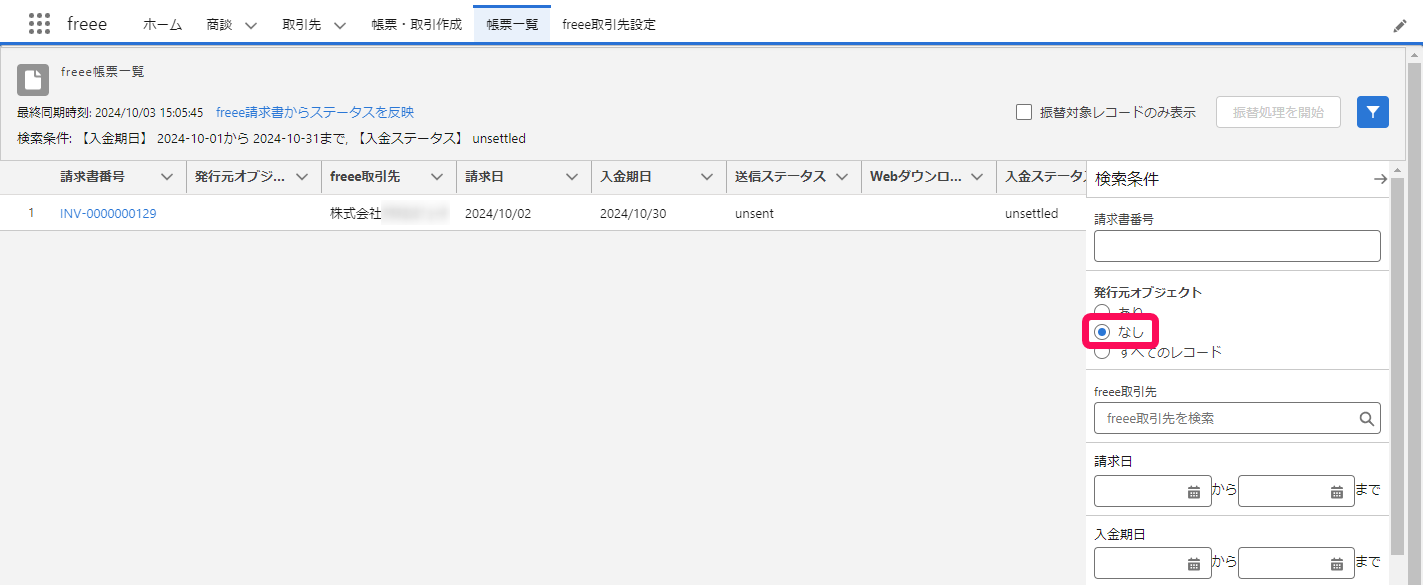Expand the 取引先 tab dropdown chevron
The width and height of the screenshot is (1423, 585).
click(x=339, y=25)
